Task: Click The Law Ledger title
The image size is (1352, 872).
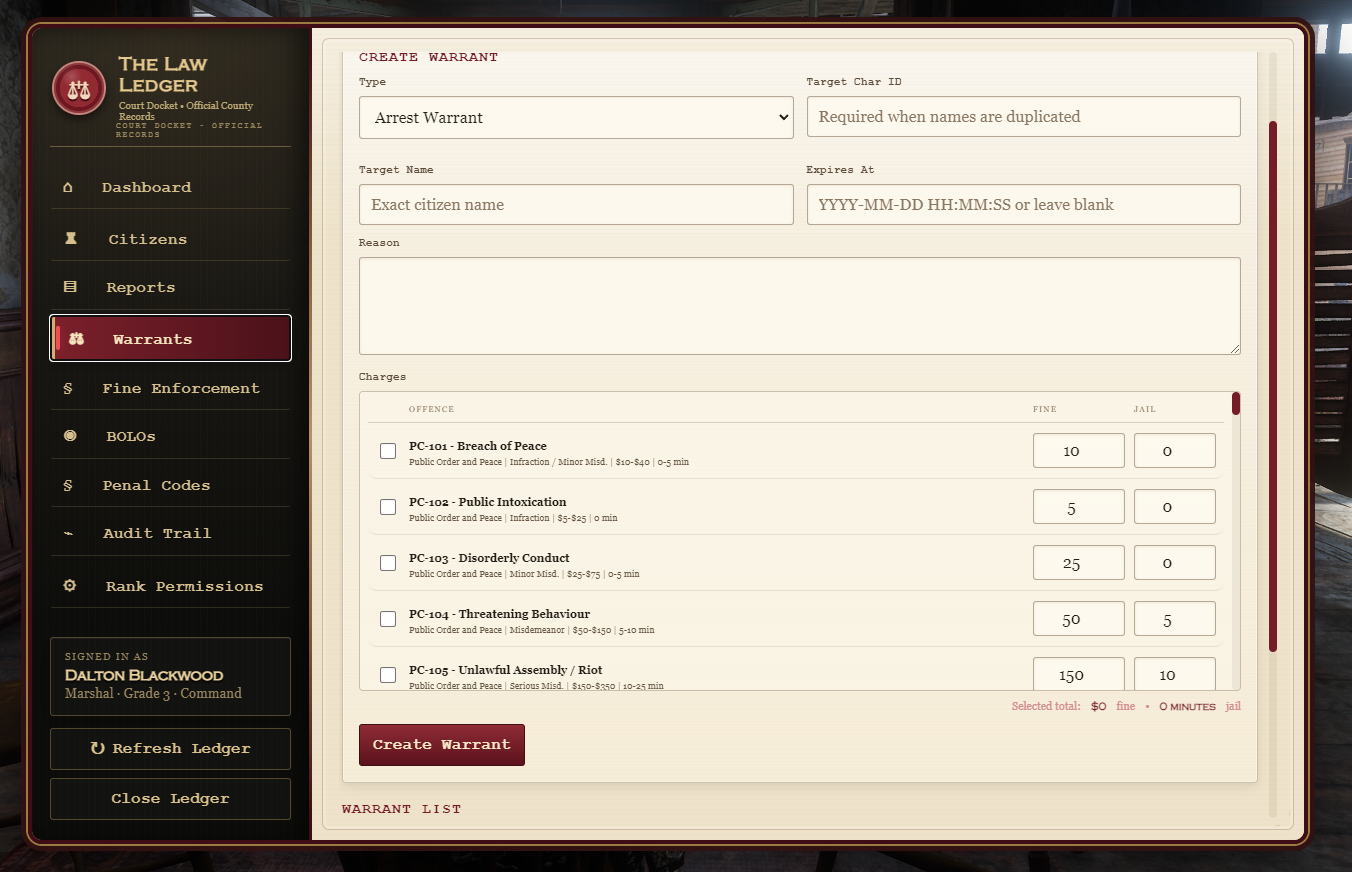Action: 163,75
